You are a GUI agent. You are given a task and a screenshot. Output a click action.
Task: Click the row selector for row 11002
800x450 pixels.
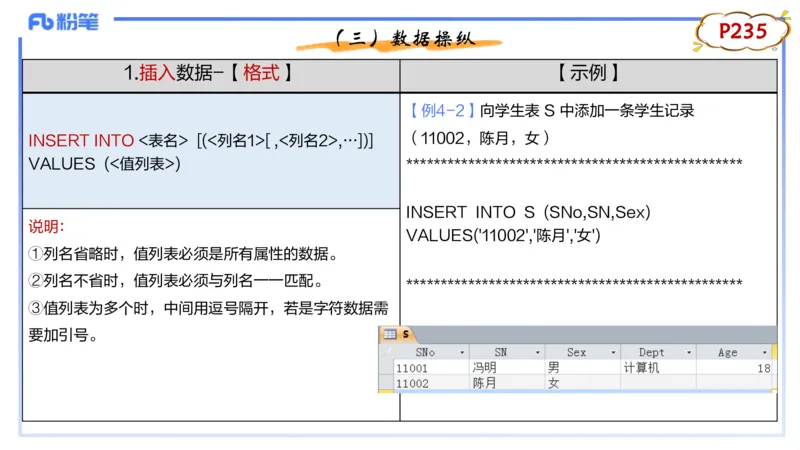(x=386, y=383)
